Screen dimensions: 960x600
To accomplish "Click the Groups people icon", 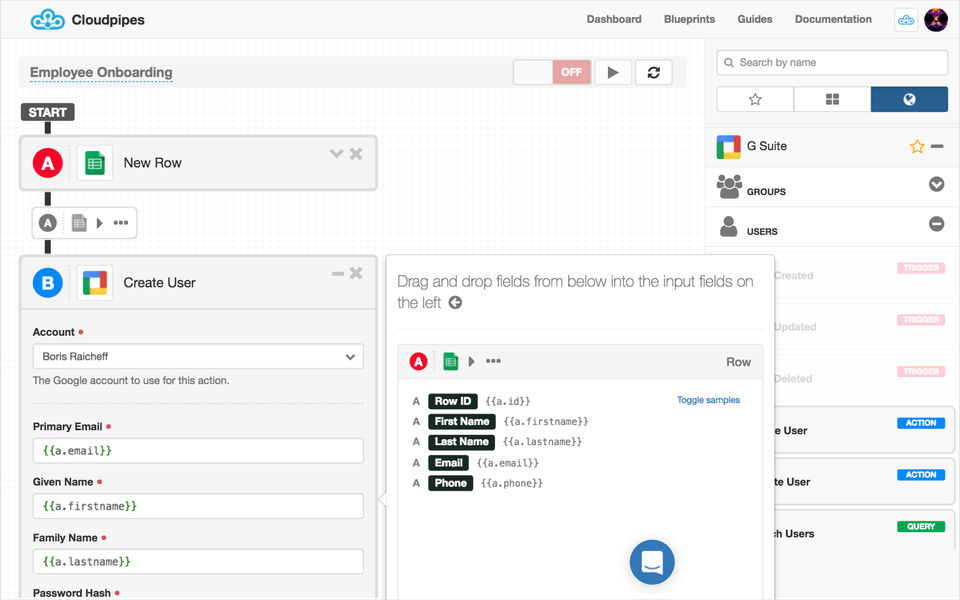I will tap(729, 187).
